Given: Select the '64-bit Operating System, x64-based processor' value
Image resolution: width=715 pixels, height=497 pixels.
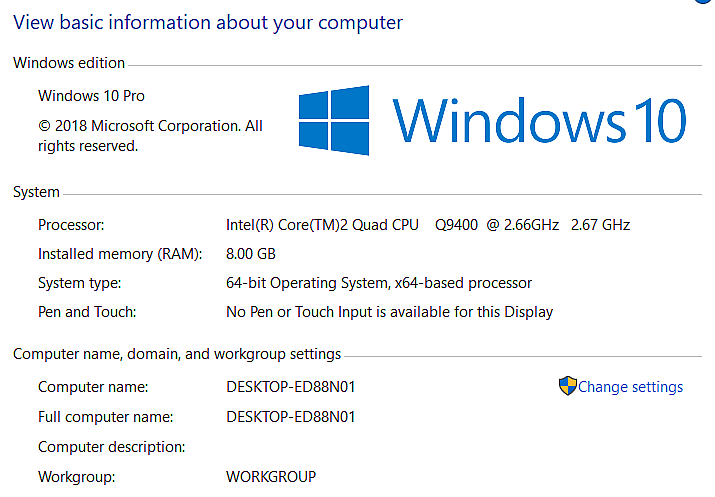Looking at the screenshot, I should [x=379, y=283].
